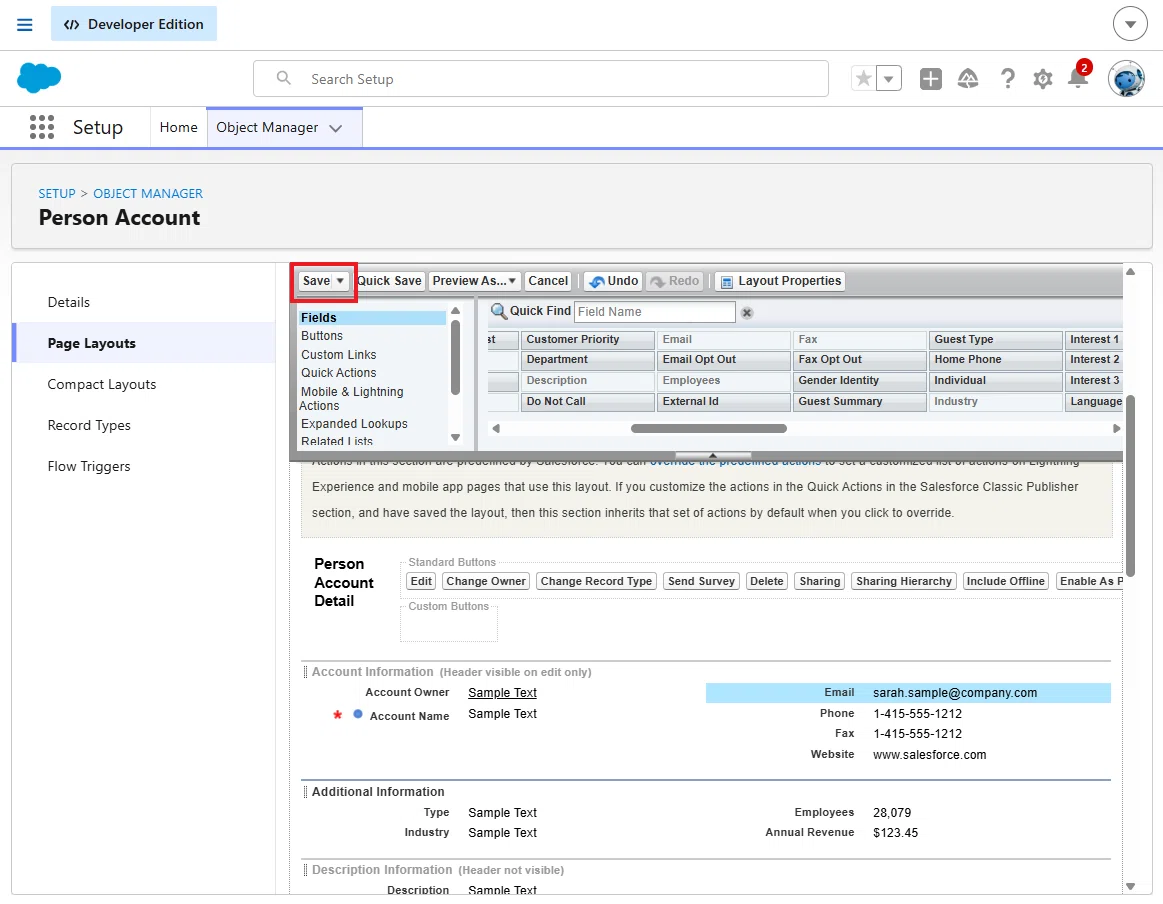Click the Additional Information section header
Screen dimensions: 1163x904
378,792
